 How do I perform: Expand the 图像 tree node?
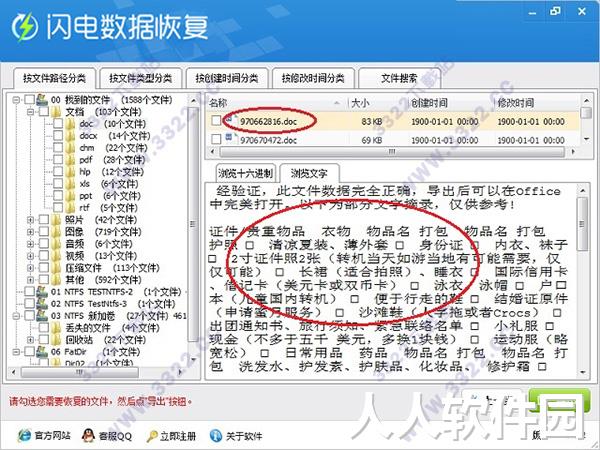(x=30, y=232)
